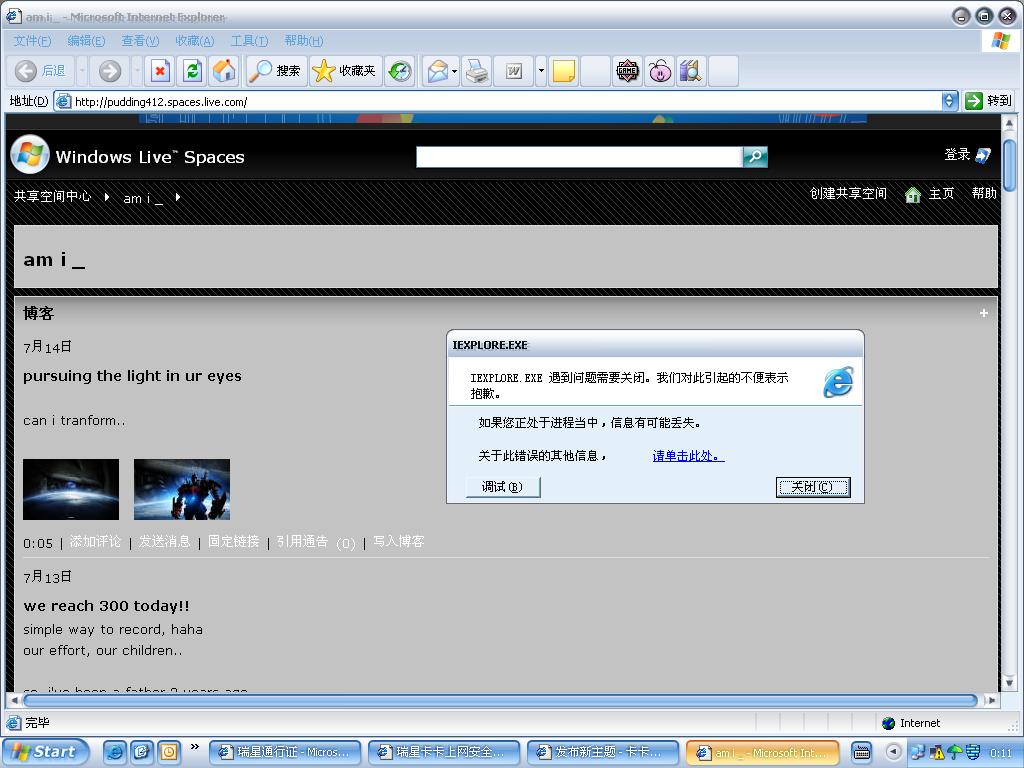Open the 查看(V) menu
Screen dimensions: 1024x768
(x=140, y=41)
